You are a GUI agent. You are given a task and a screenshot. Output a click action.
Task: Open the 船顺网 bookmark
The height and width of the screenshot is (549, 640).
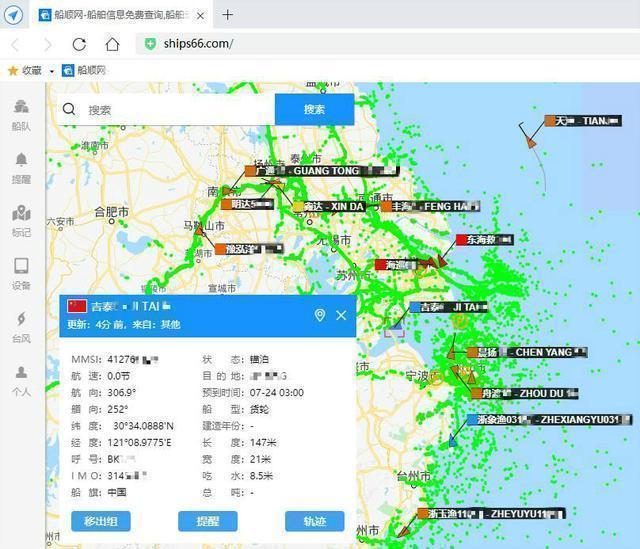click(84, 70)
